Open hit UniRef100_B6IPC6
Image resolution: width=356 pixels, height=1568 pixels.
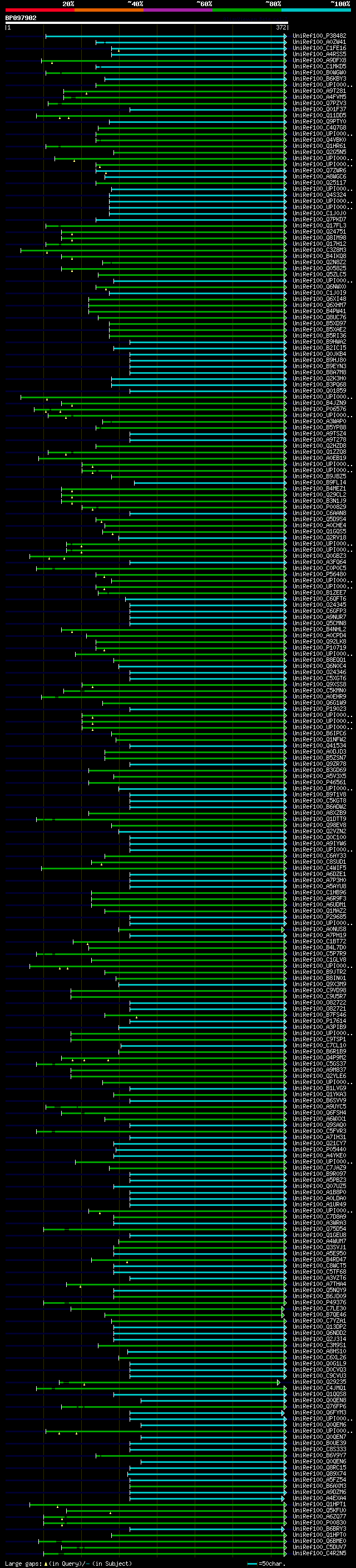[319, 734]
